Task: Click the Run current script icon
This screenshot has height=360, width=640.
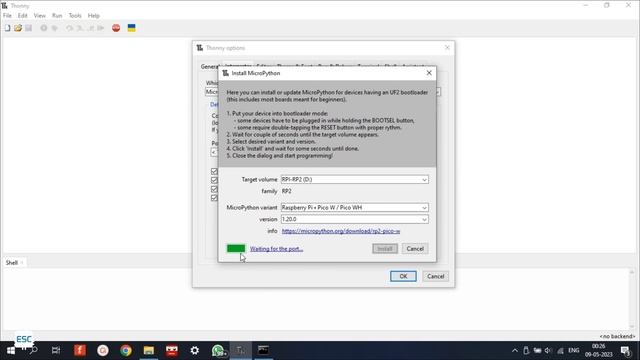Action: tap(44, 28)
